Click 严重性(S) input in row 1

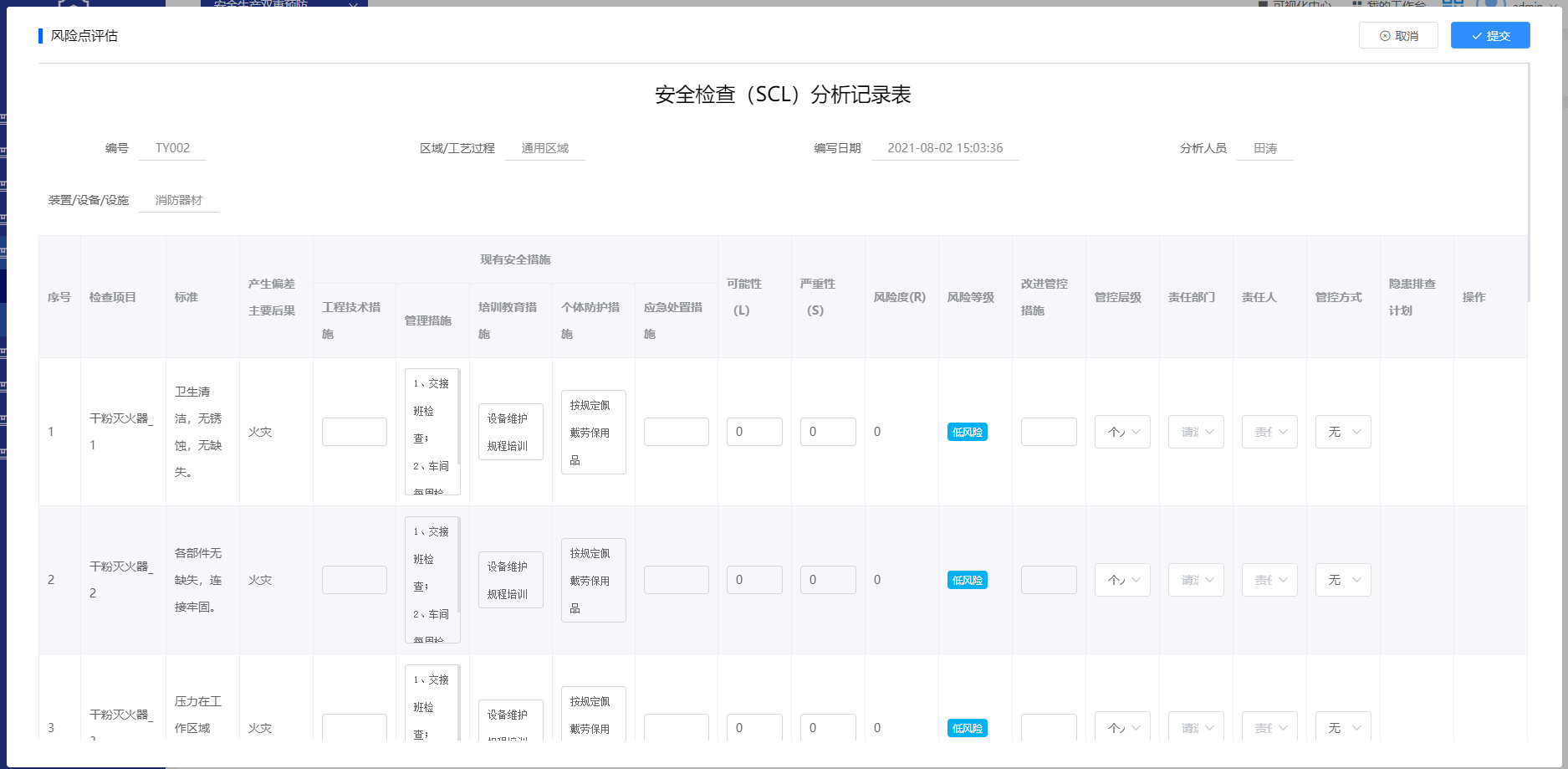(828, 432)
